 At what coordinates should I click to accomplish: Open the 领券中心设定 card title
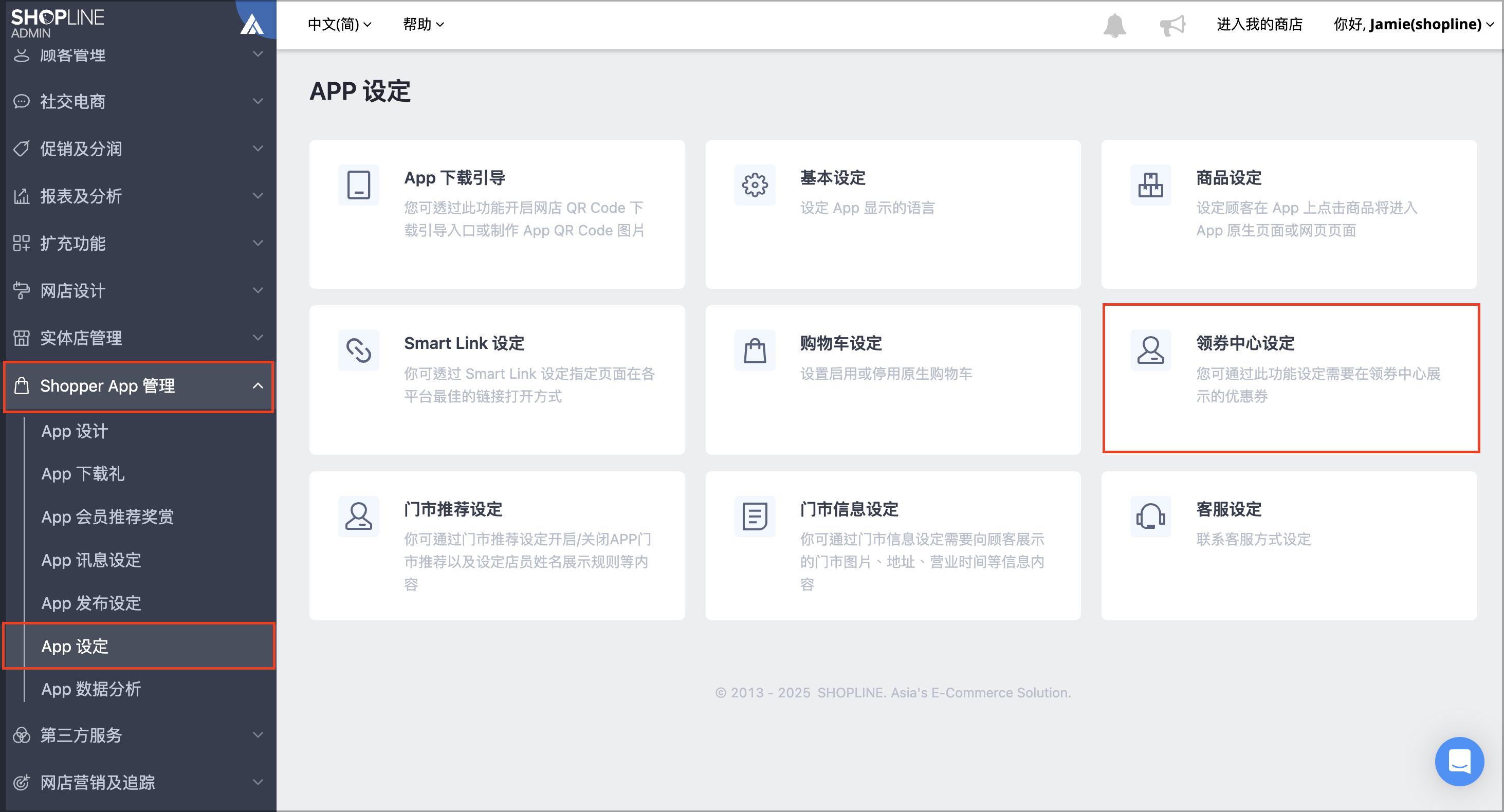click(x=1245, y=344)
